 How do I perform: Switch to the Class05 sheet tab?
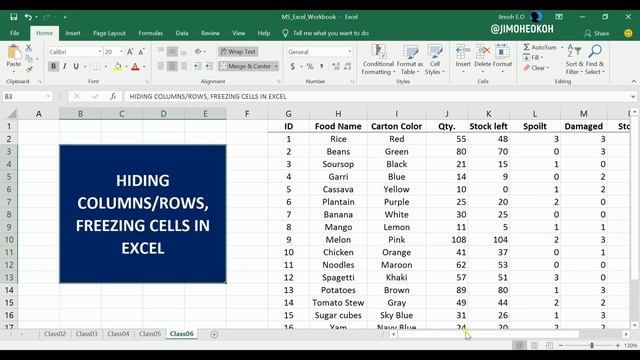[150, 334]
